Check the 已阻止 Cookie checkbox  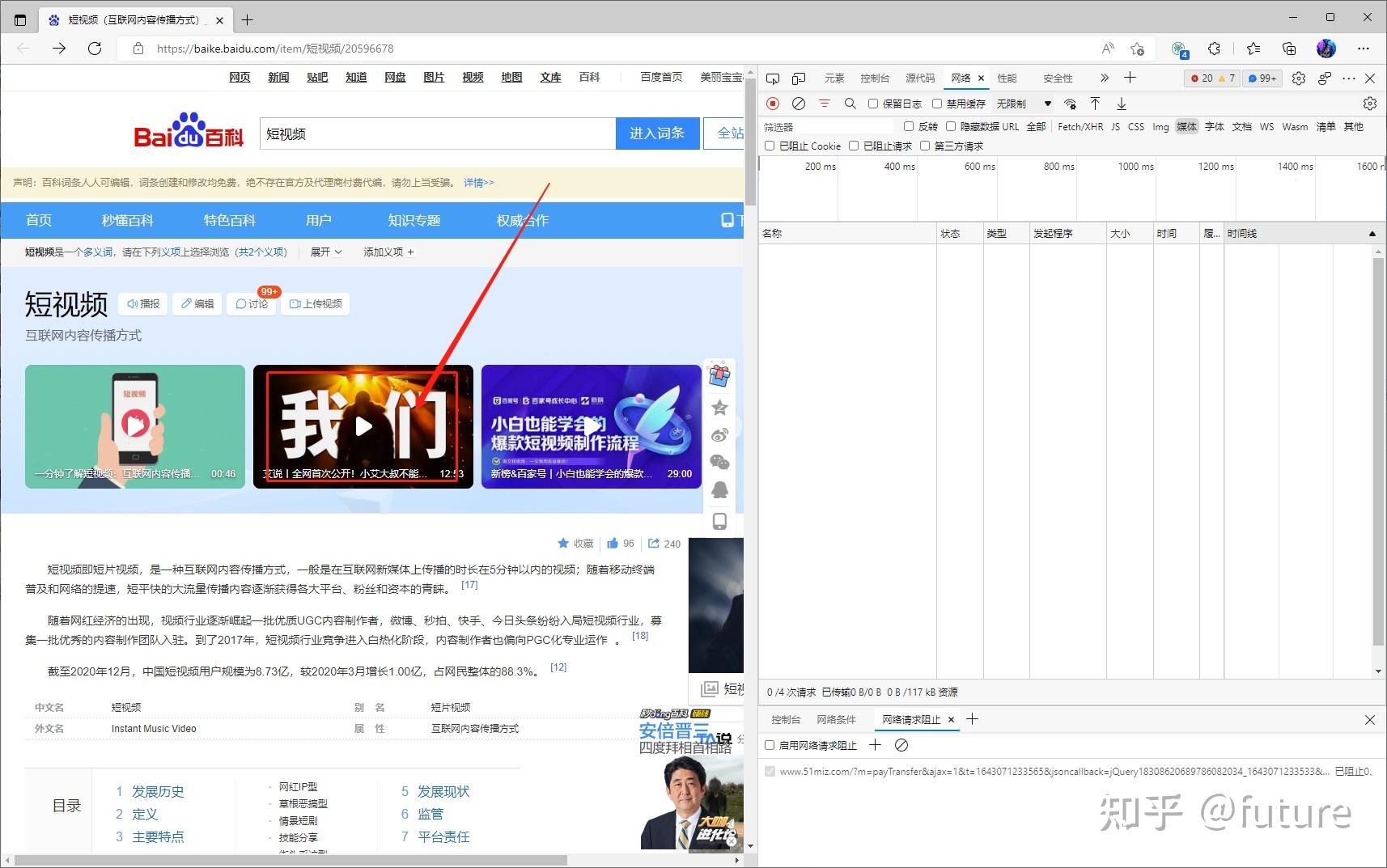[x=770, y=146]
